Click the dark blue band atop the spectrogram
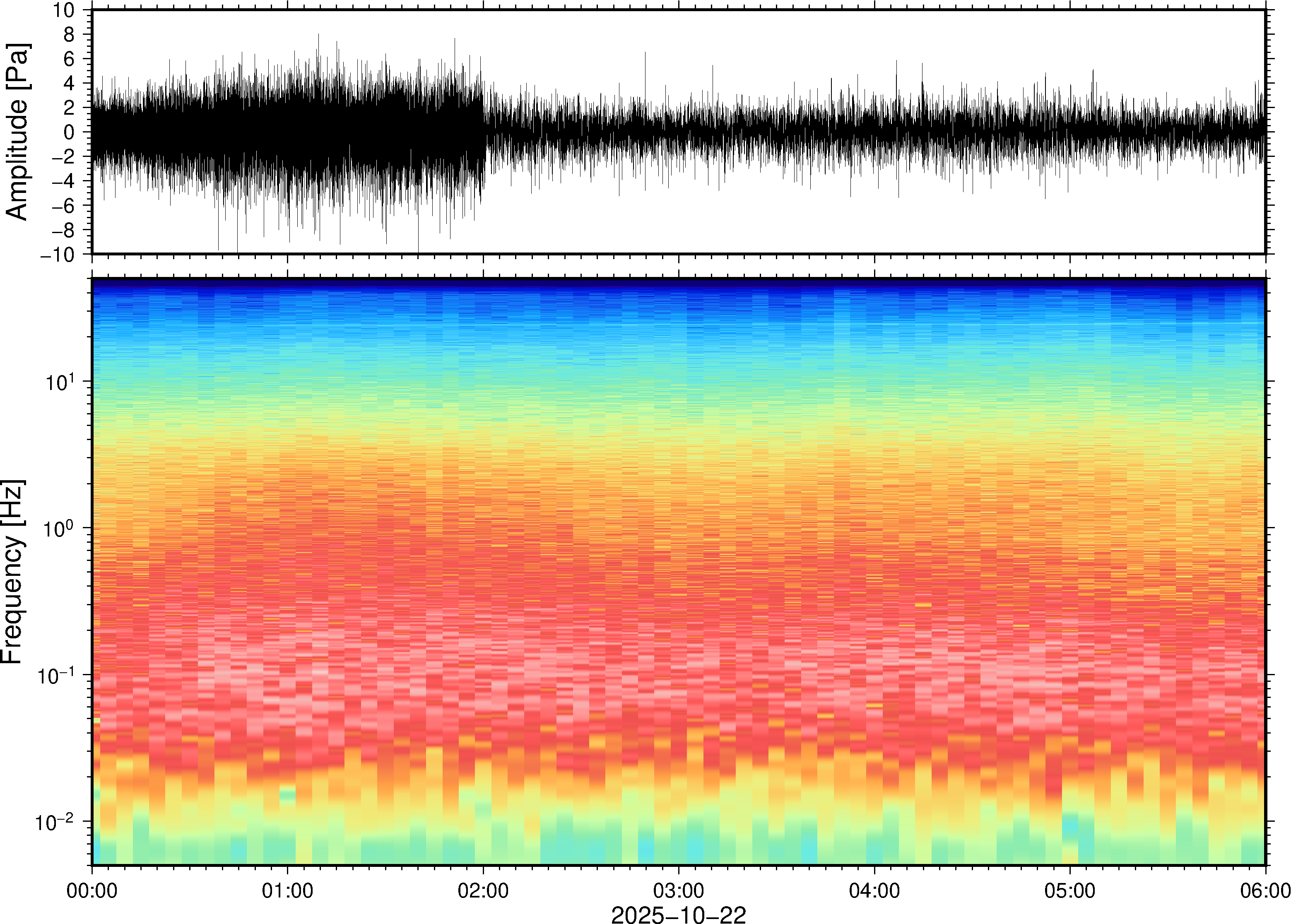 pos(678,283)
